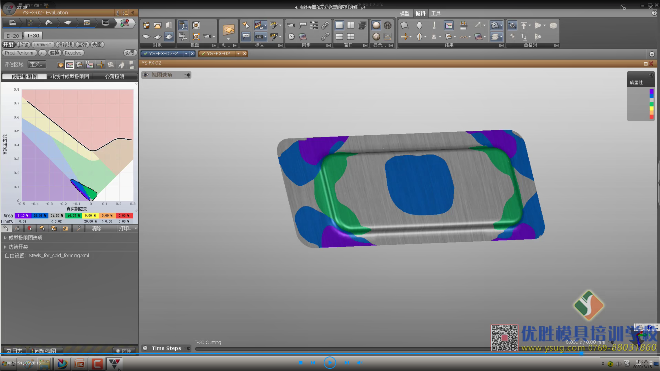Viewport: 660px width, 371px height.
Task: Click the fit-to-view framed icon in the ribbon
Action: [x=196, y=25]
